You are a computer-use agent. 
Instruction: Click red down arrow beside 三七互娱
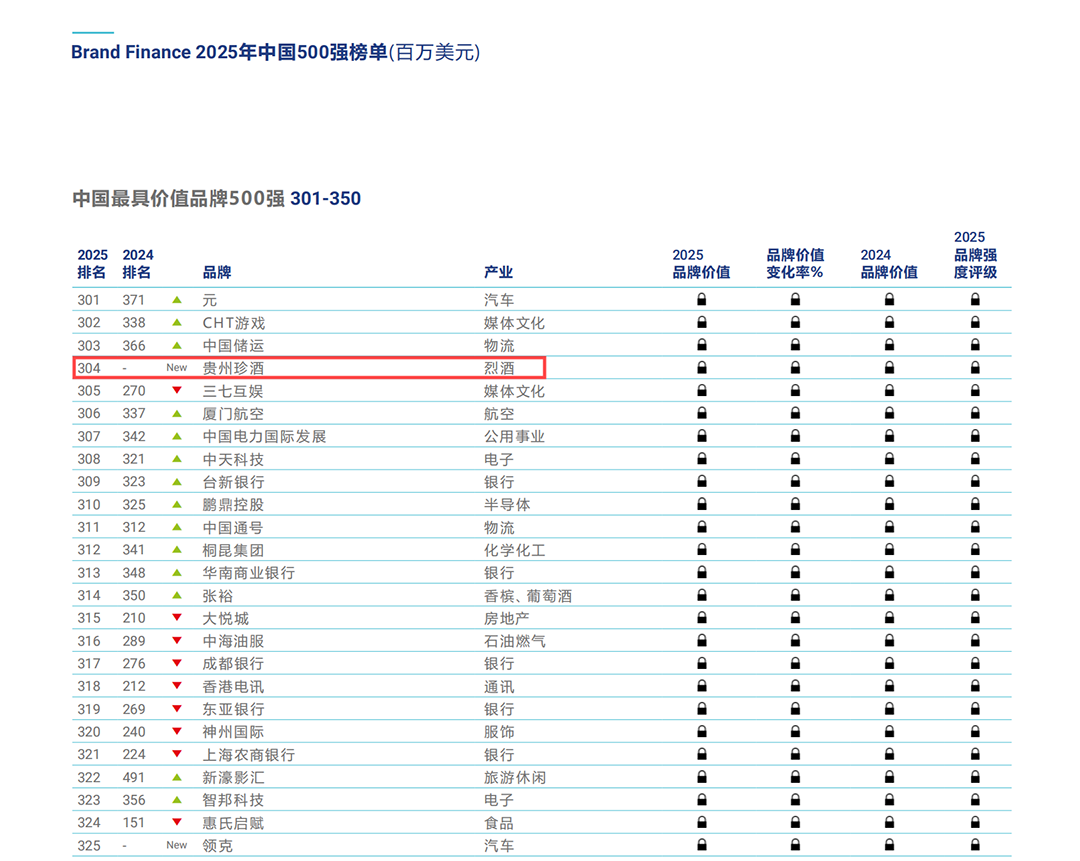pyautogui.click(x=177, y=391)
